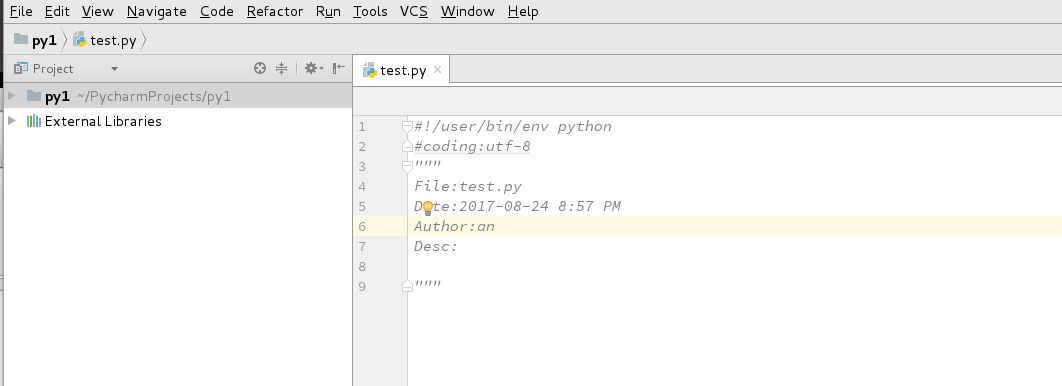The width and height of the screenshot is (1062, 386).
Task: Expand the py1 project tree node
Action: click(12, 96)
